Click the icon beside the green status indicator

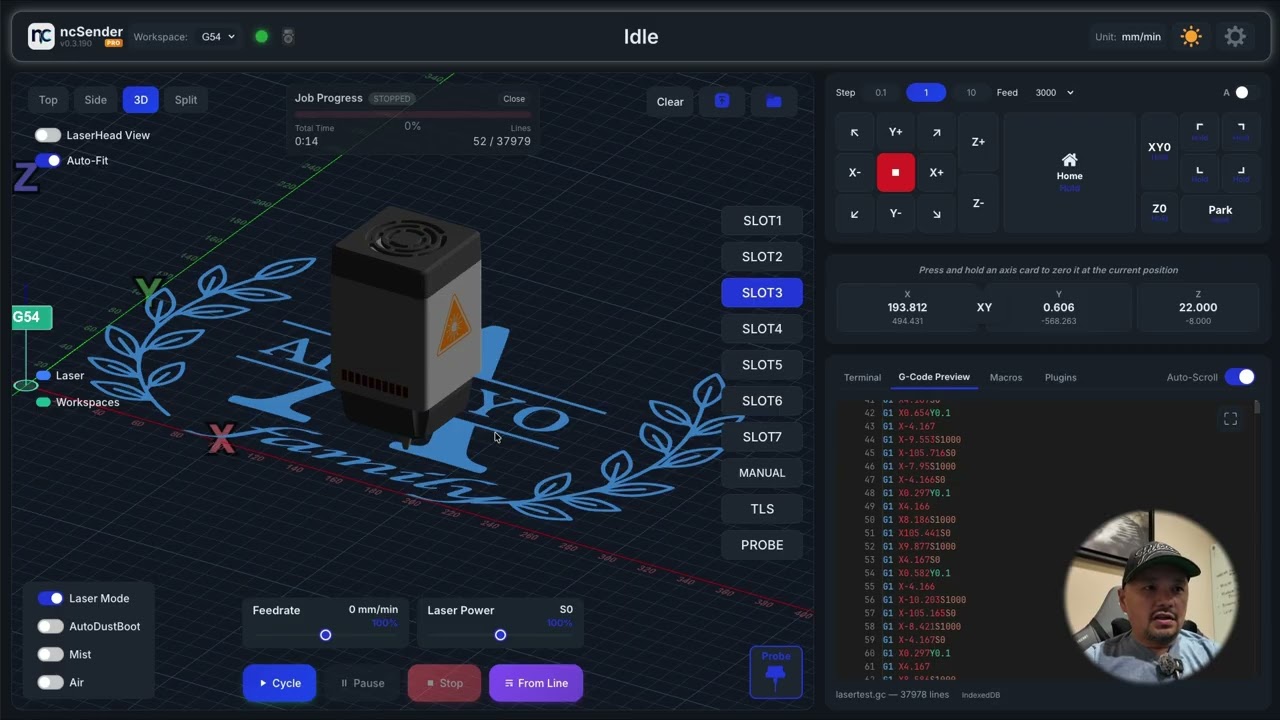click(288, 37)
